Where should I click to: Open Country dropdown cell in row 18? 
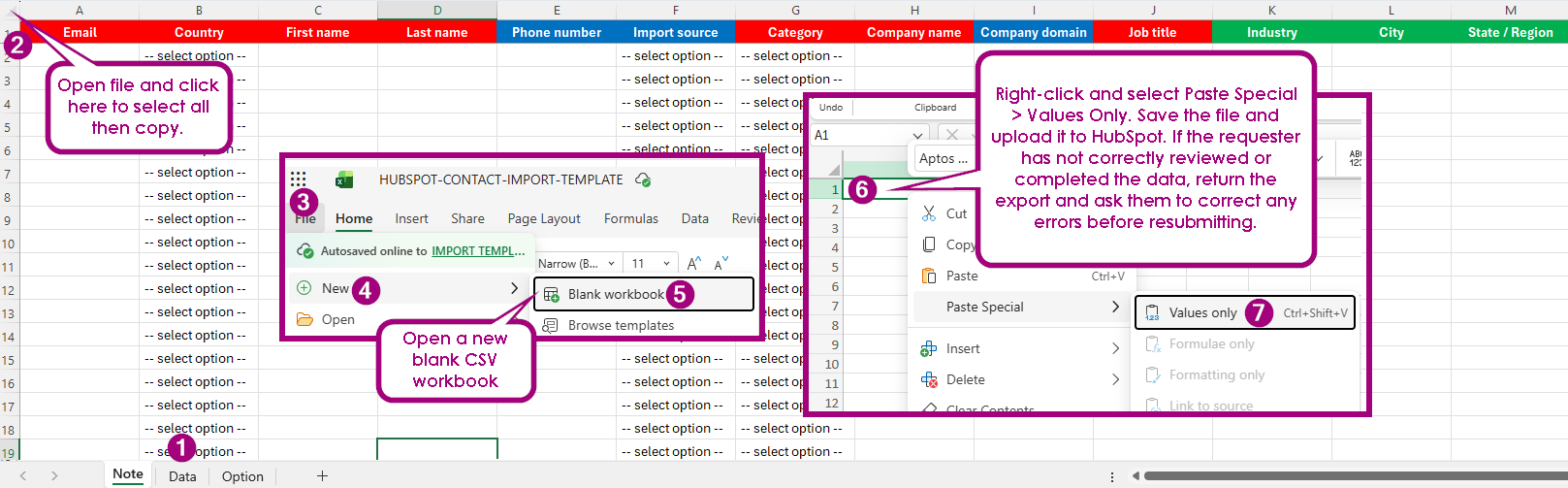point(199,429)
